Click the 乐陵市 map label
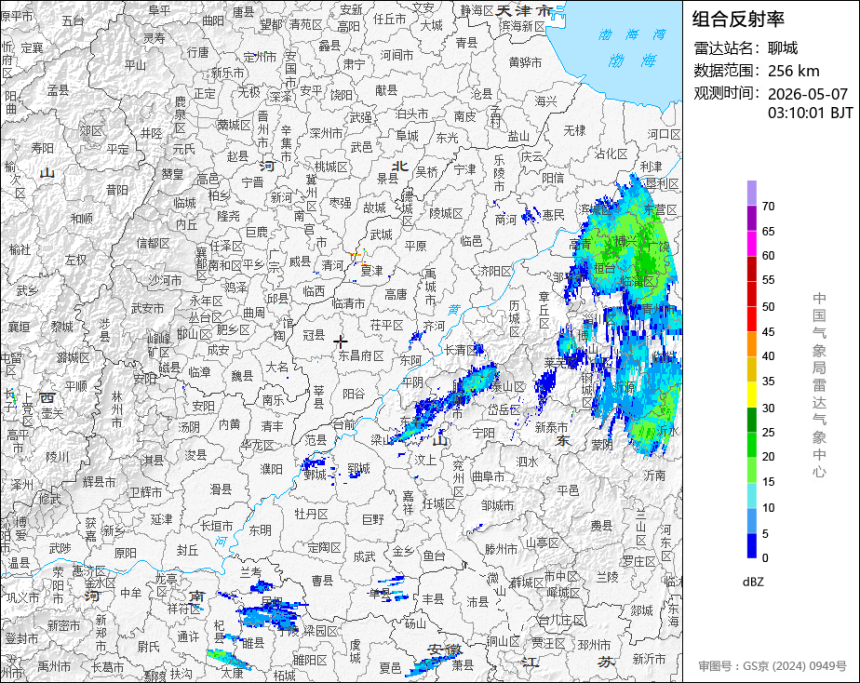Screen dimensions: 860x683 499,173
